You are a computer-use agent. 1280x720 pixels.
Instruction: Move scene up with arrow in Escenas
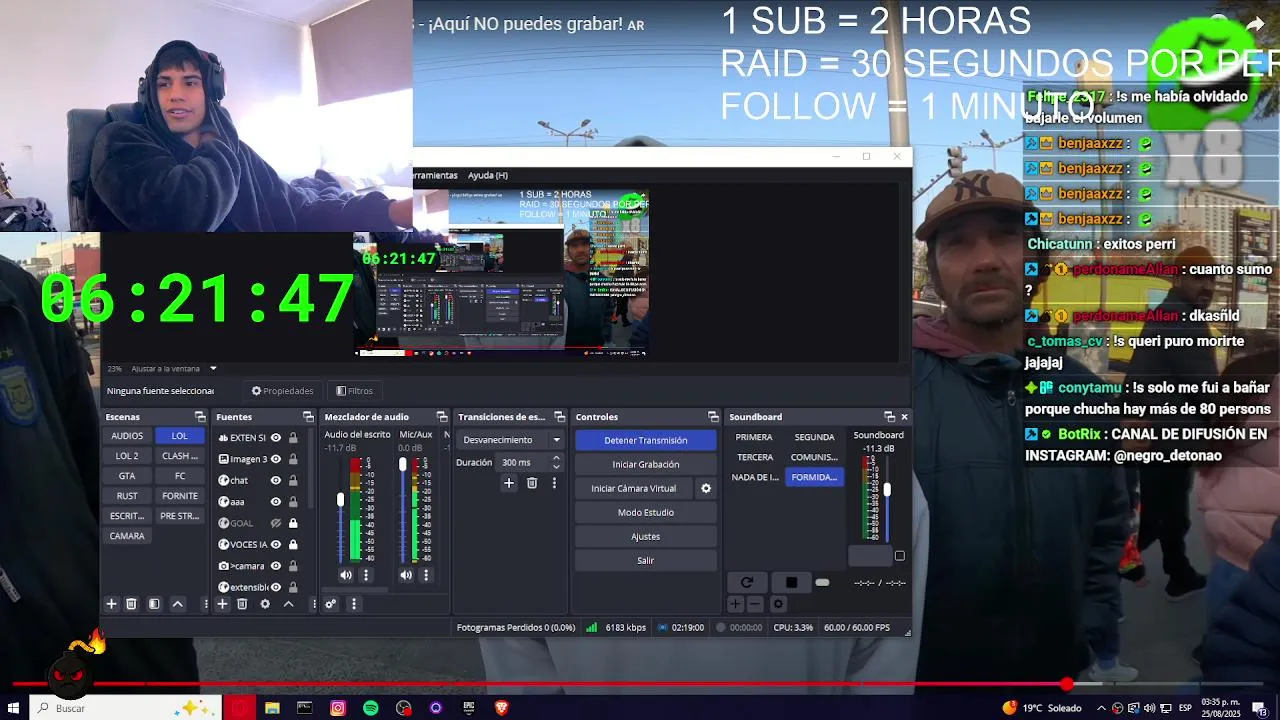[x=177, y=604]
